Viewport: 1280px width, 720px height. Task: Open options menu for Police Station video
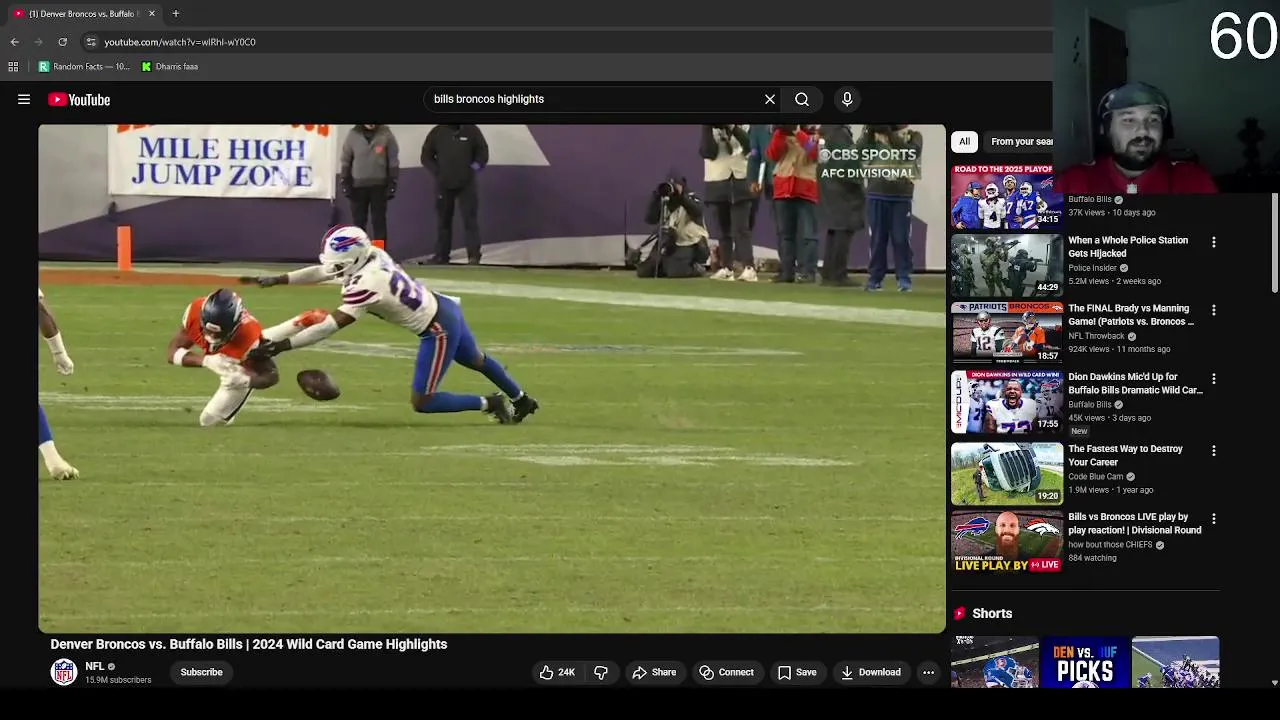pyautogui.click(x=1214, y=242)
